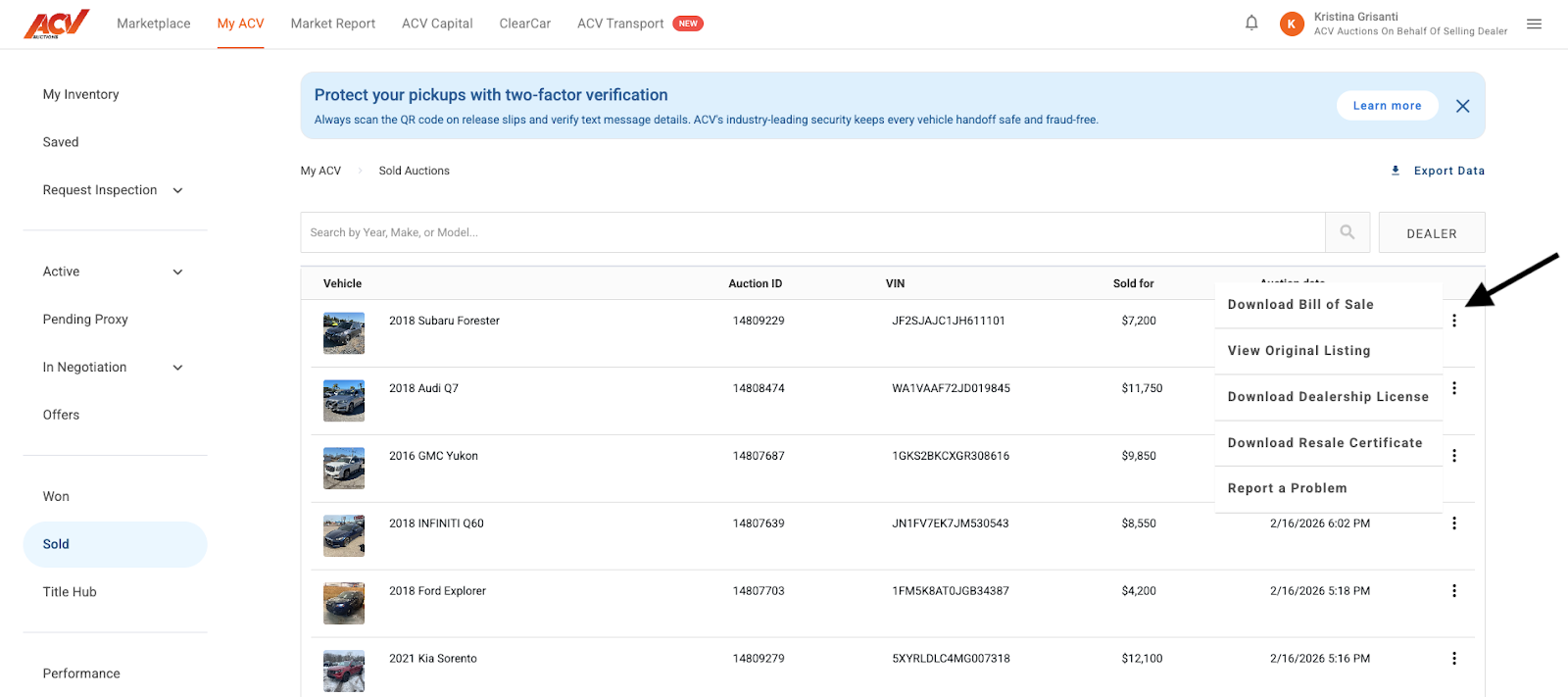Open the 2018 Subaru Forester thumbnail

[344, 333]
